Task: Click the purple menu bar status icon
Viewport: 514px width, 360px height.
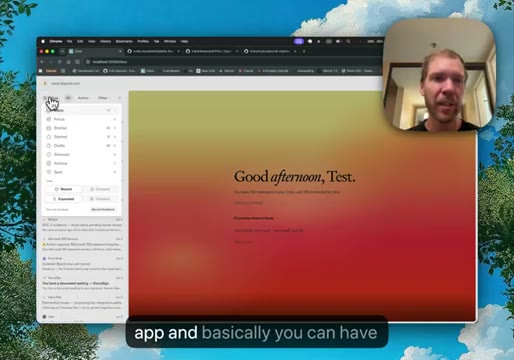Action: point(299,41)
